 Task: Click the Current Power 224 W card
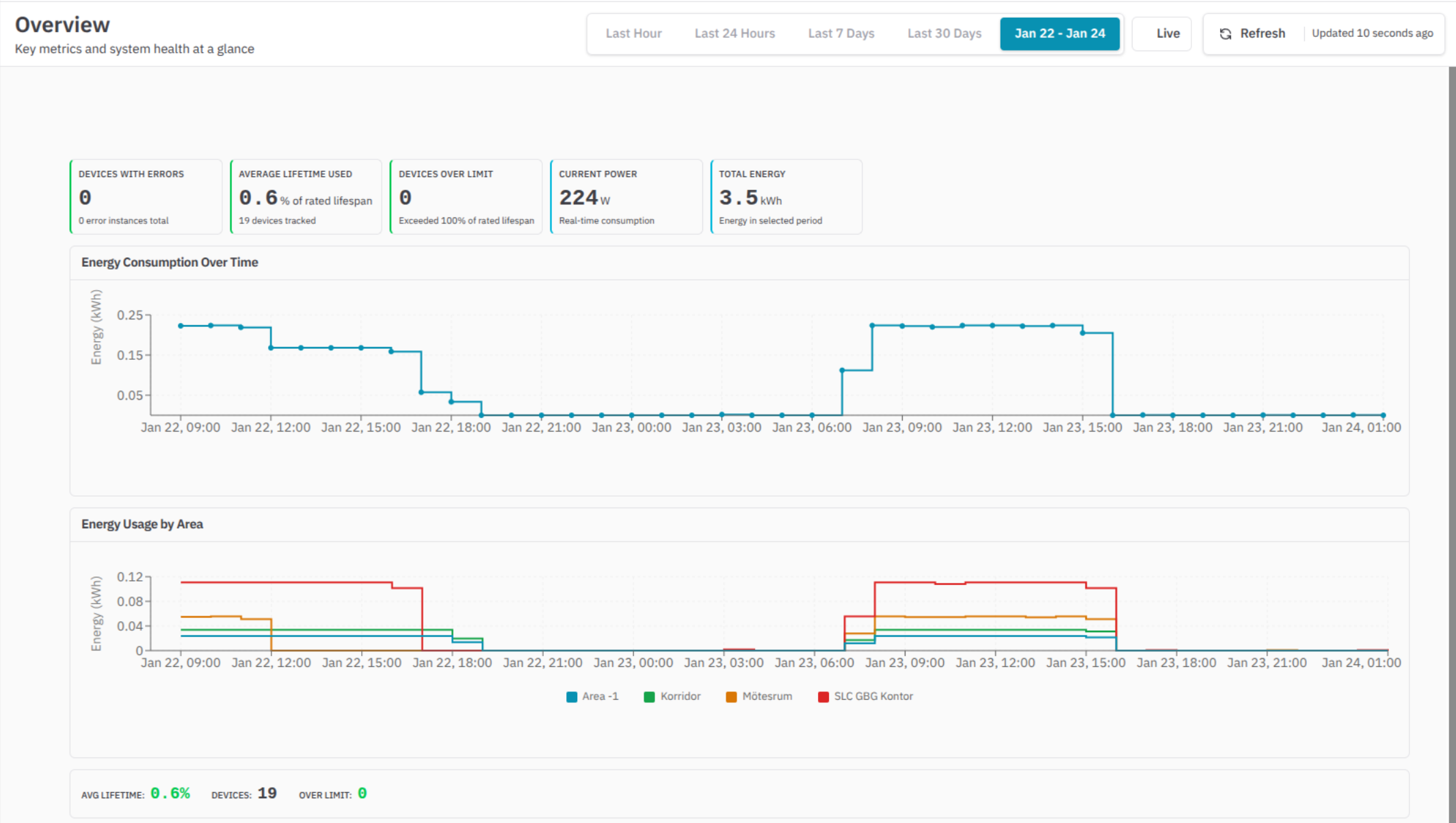tap(626, 197)
